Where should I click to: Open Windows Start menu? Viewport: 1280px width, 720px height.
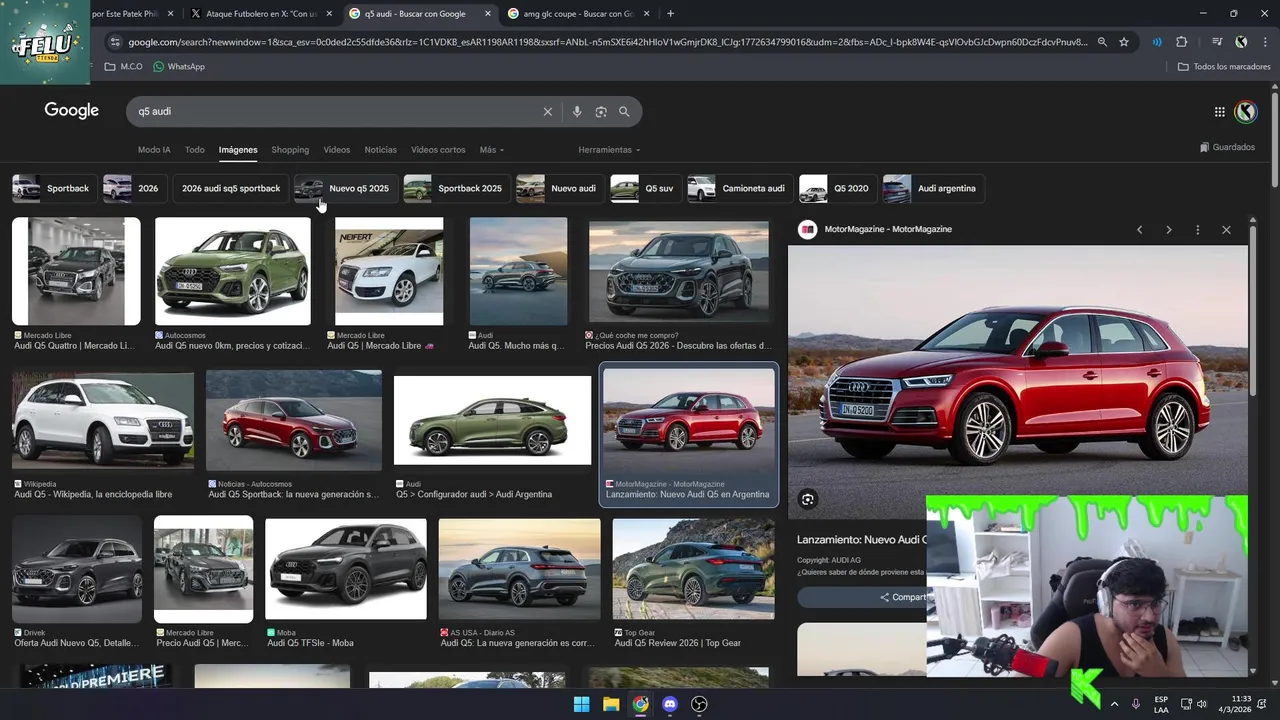point(581,704)
